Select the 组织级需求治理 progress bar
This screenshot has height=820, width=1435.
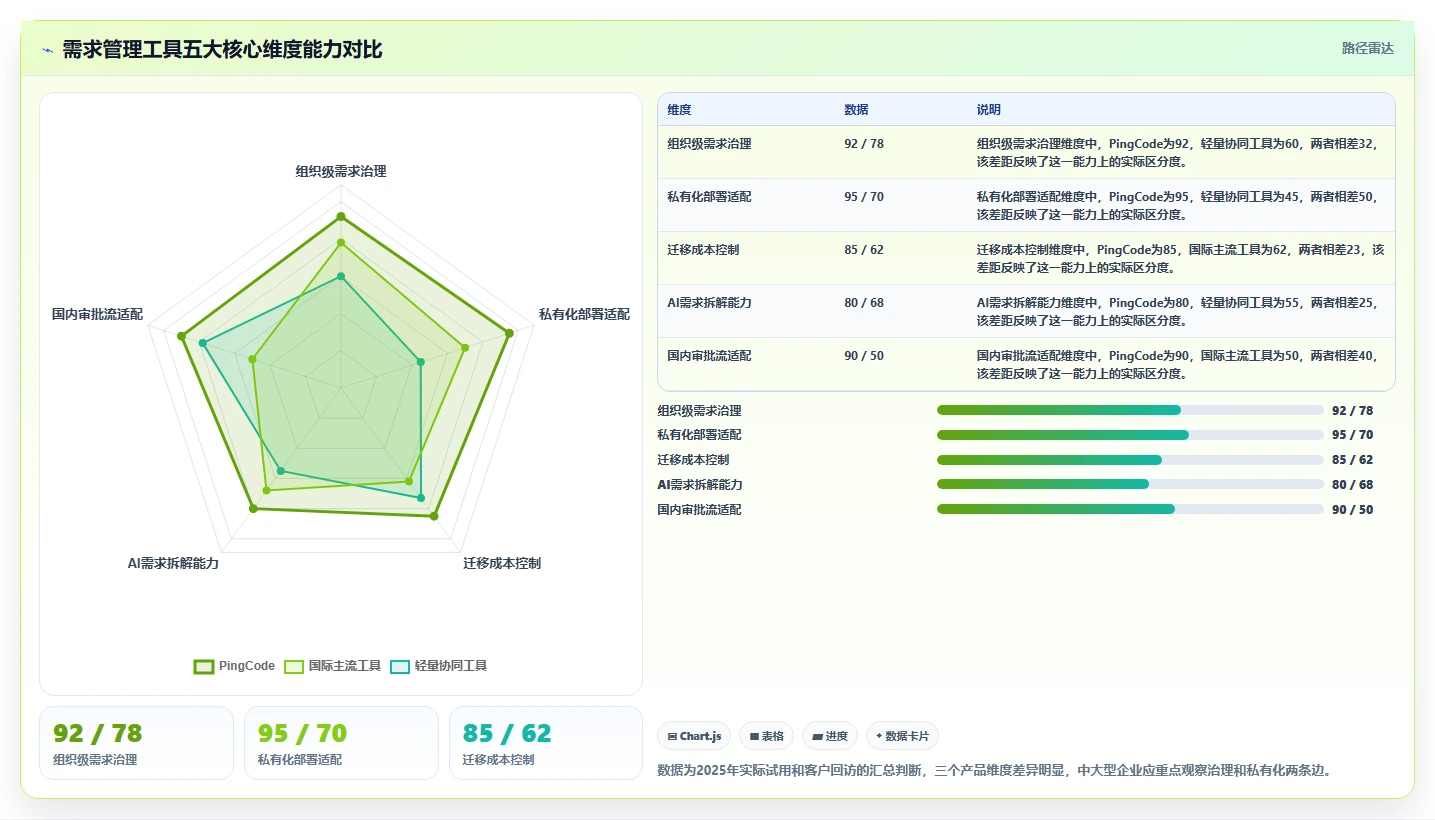tap(1130, 410)
